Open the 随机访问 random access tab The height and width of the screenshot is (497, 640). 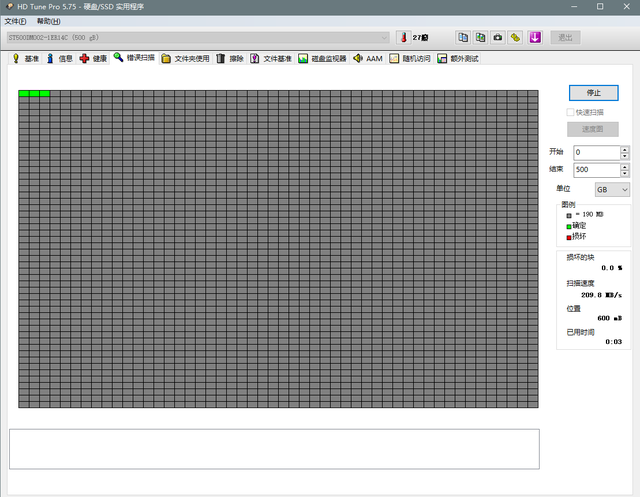(x=410, y=59)
